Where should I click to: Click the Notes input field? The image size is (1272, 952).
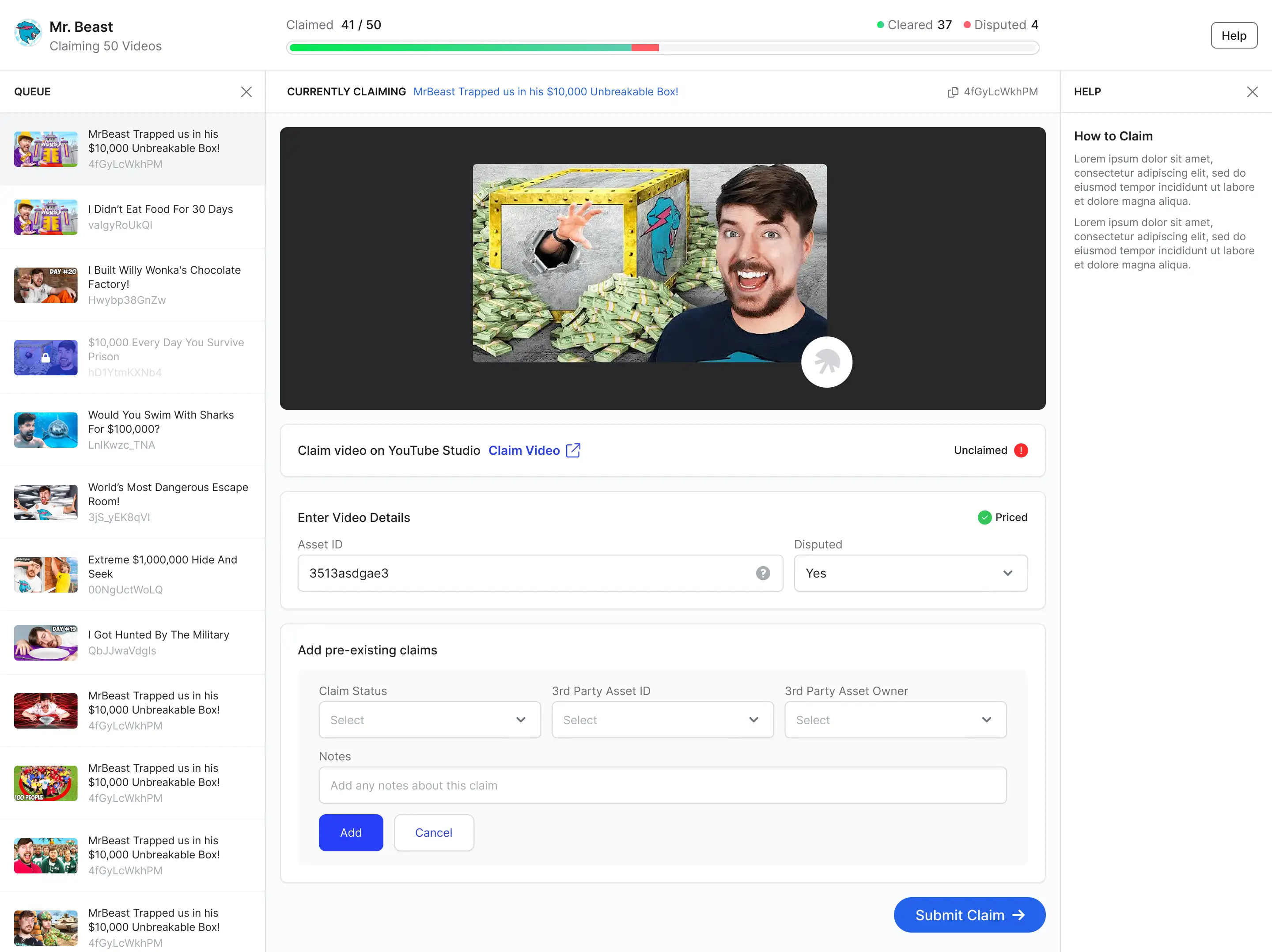(x=662, y=785)
